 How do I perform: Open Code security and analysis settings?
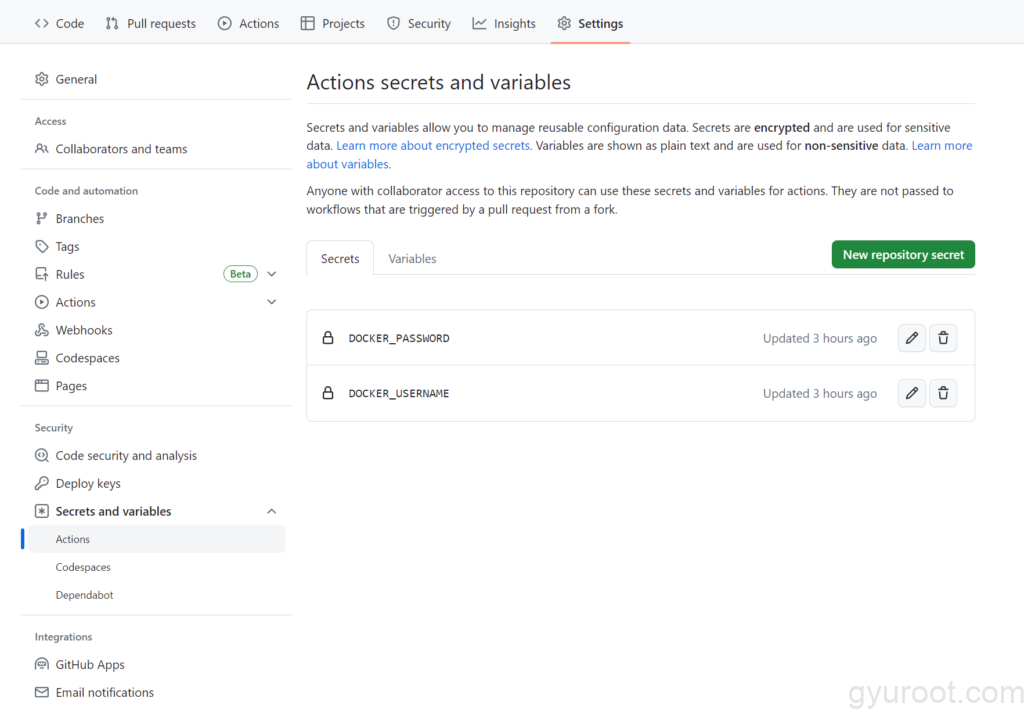(126, 455)
